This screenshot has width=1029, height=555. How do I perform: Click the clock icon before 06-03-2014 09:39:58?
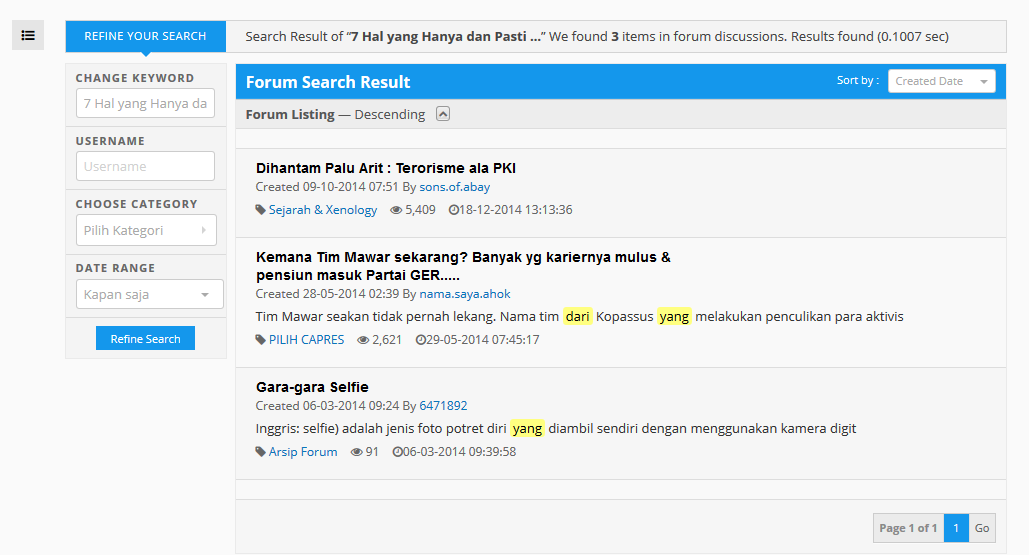[x=397, y=452]
